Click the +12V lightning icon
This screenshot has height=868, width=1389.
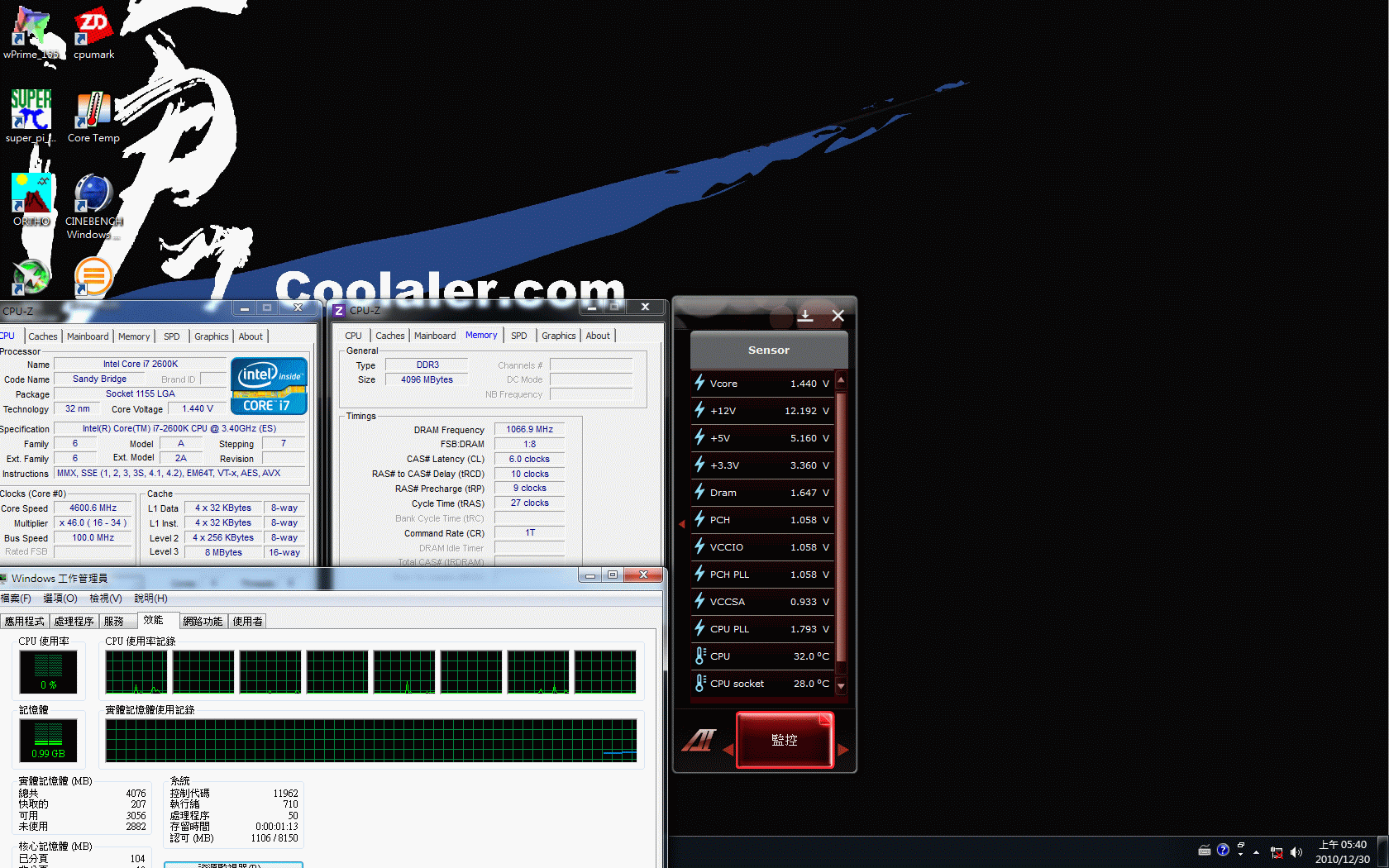(699, 410)
